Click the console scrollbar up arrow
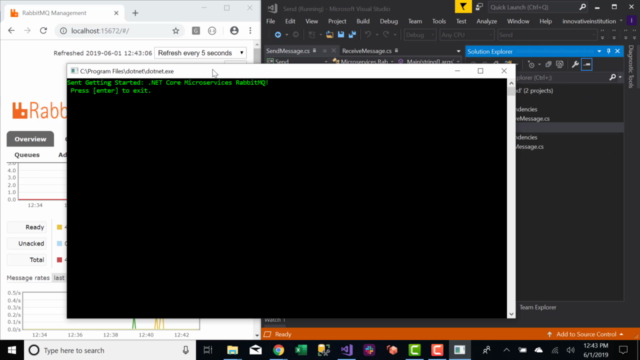 coord(511,83)
